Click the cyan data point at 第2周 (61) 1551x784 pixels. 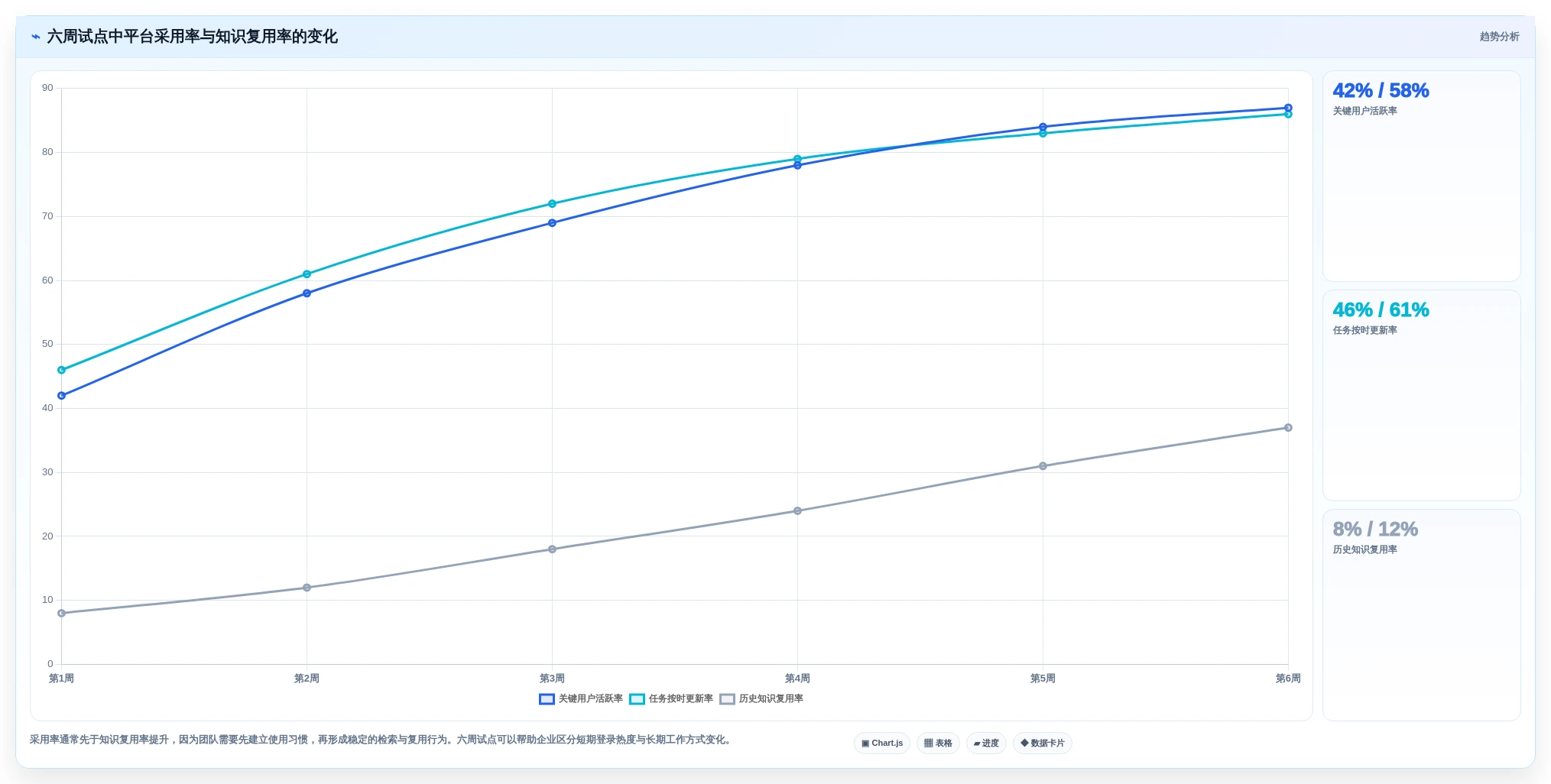pos(307,274)
